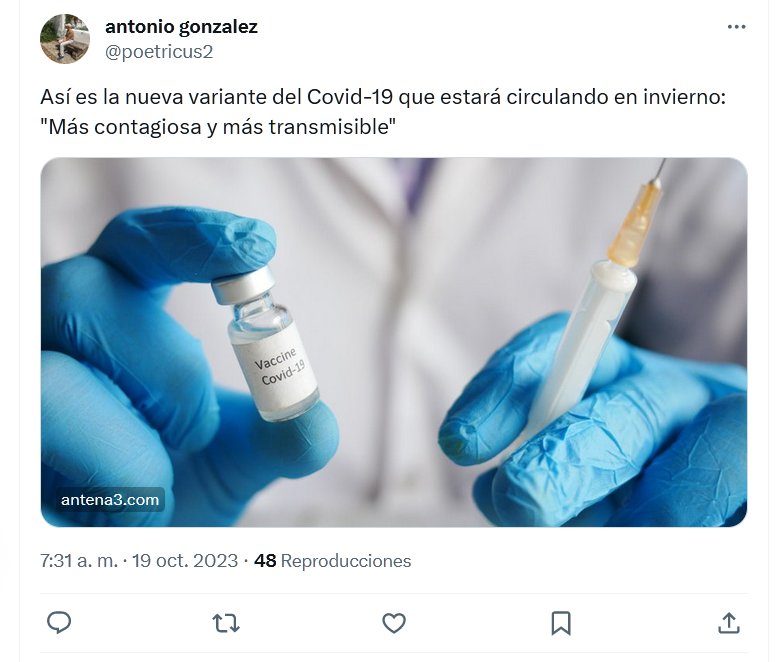
Task: Click the antena3.com source label
Action: [110, 500]
